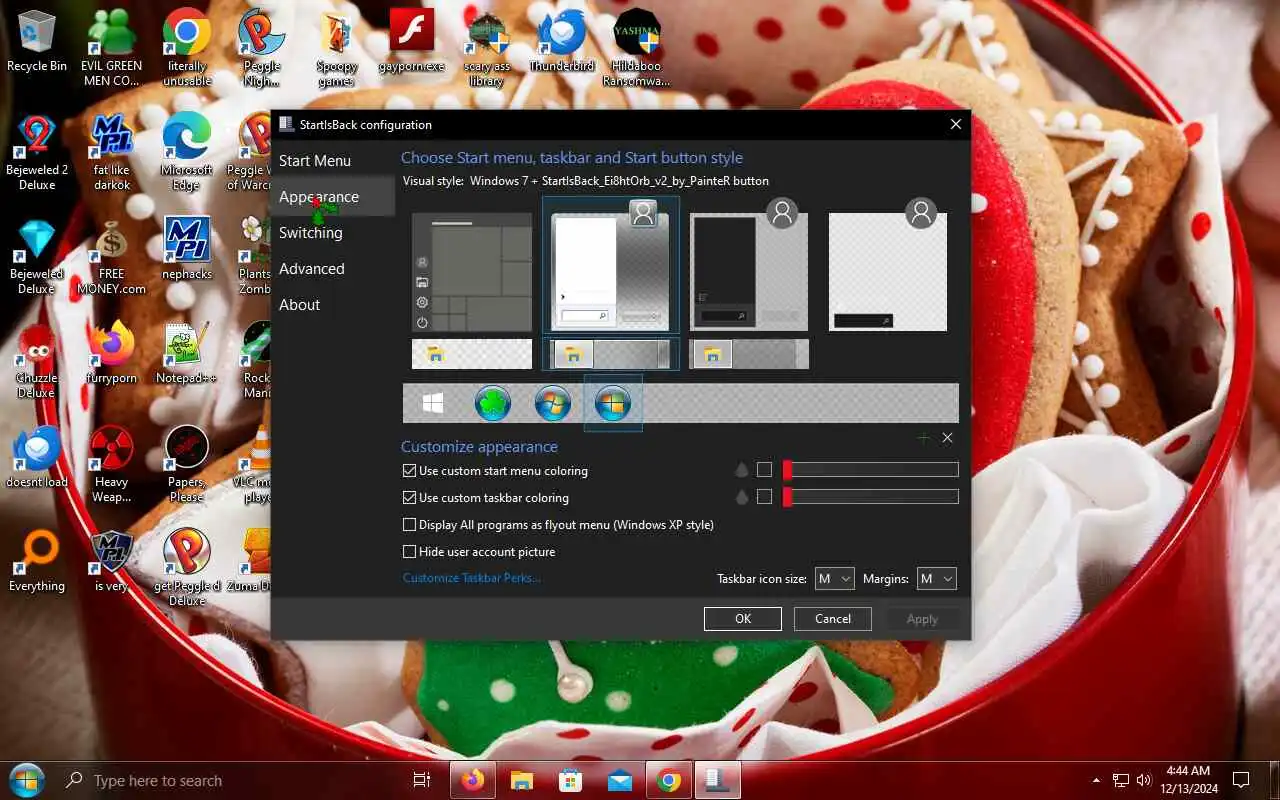Open the Margins dropdown

coord(936,578)
